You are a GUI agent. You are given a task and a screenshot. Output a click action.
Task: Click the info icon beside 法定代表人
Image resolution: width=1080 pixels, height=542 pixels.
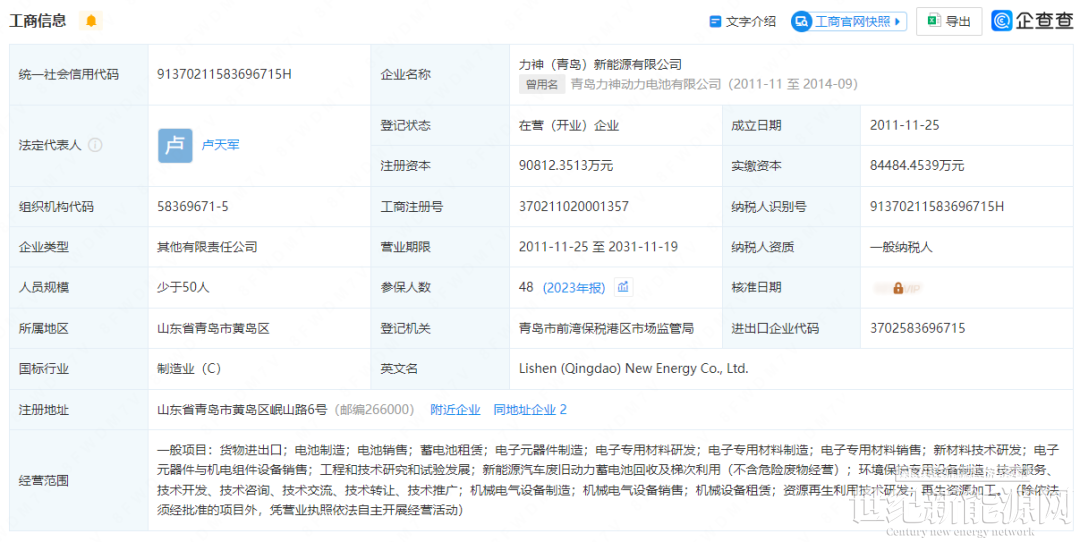[95, 145]
